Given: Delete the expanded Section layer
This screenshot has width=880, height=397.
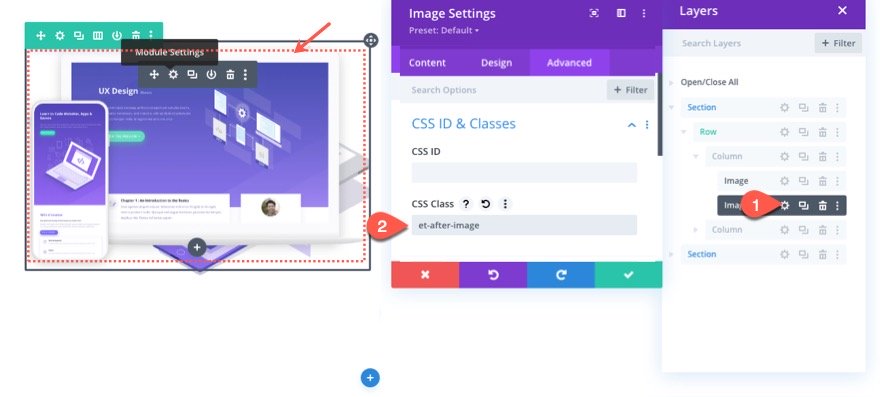Looking at the screenshot, I should pos(822,107).
